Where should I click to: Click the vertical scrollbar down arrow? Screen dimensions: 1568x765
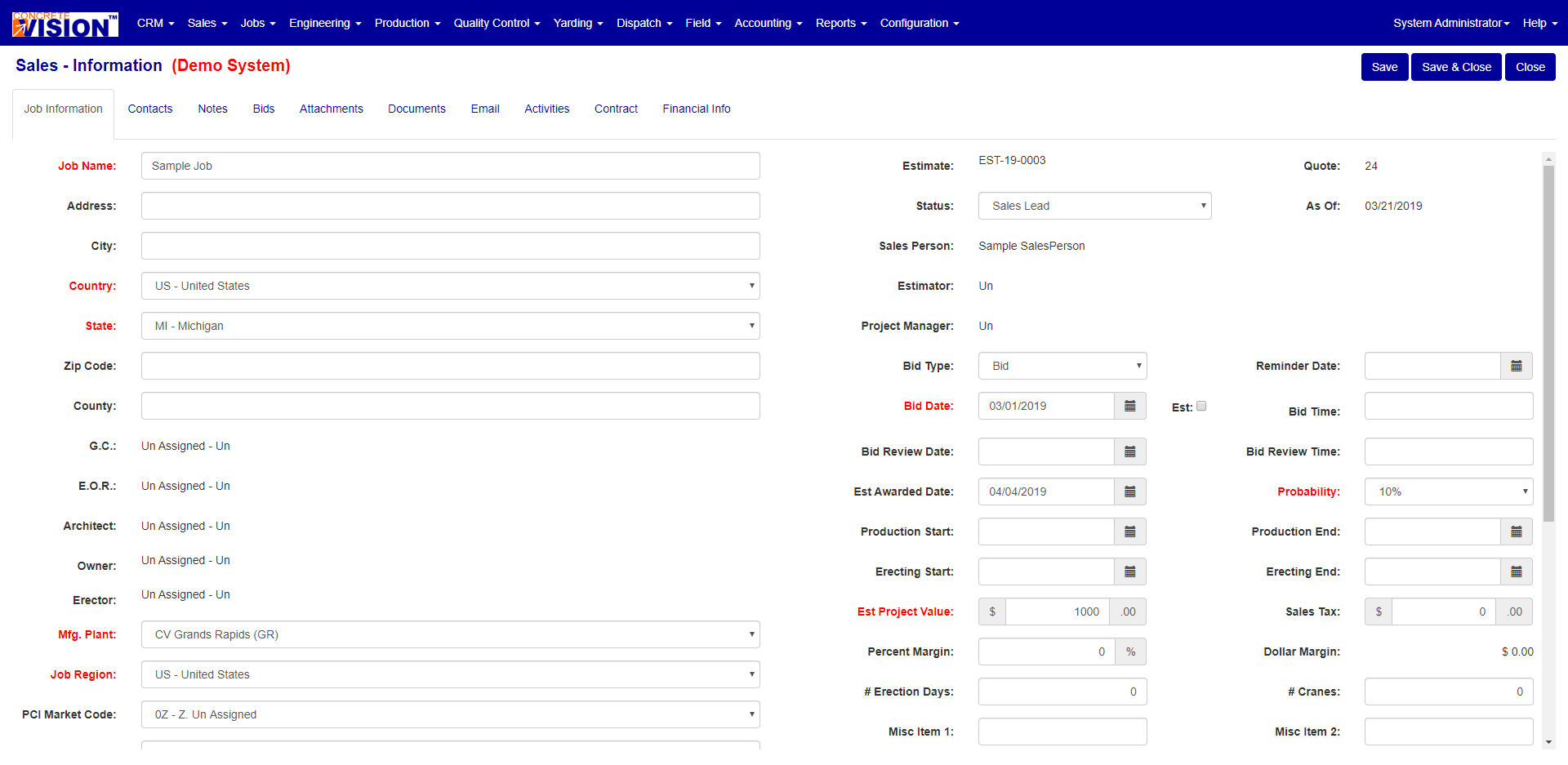[1548, 742]
